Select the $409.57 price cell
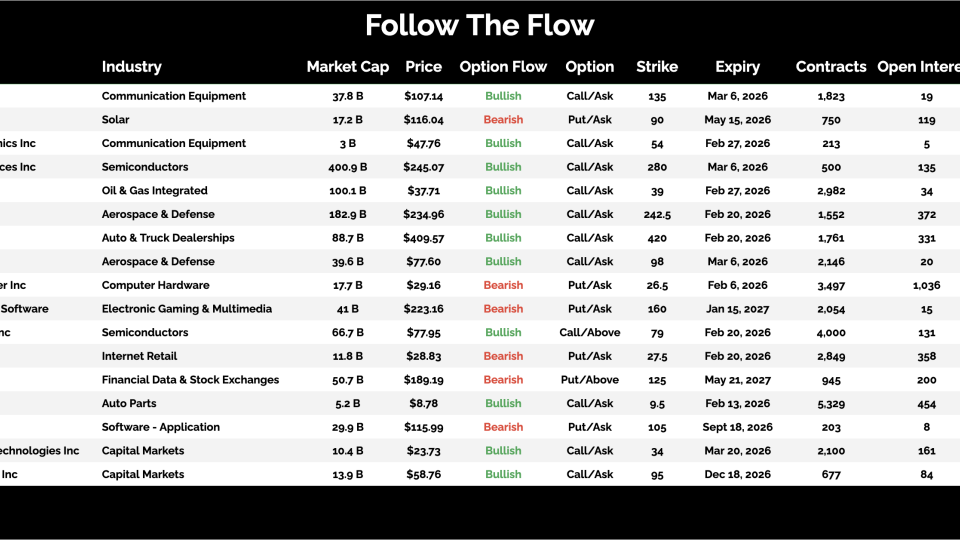 click(423, 238)
